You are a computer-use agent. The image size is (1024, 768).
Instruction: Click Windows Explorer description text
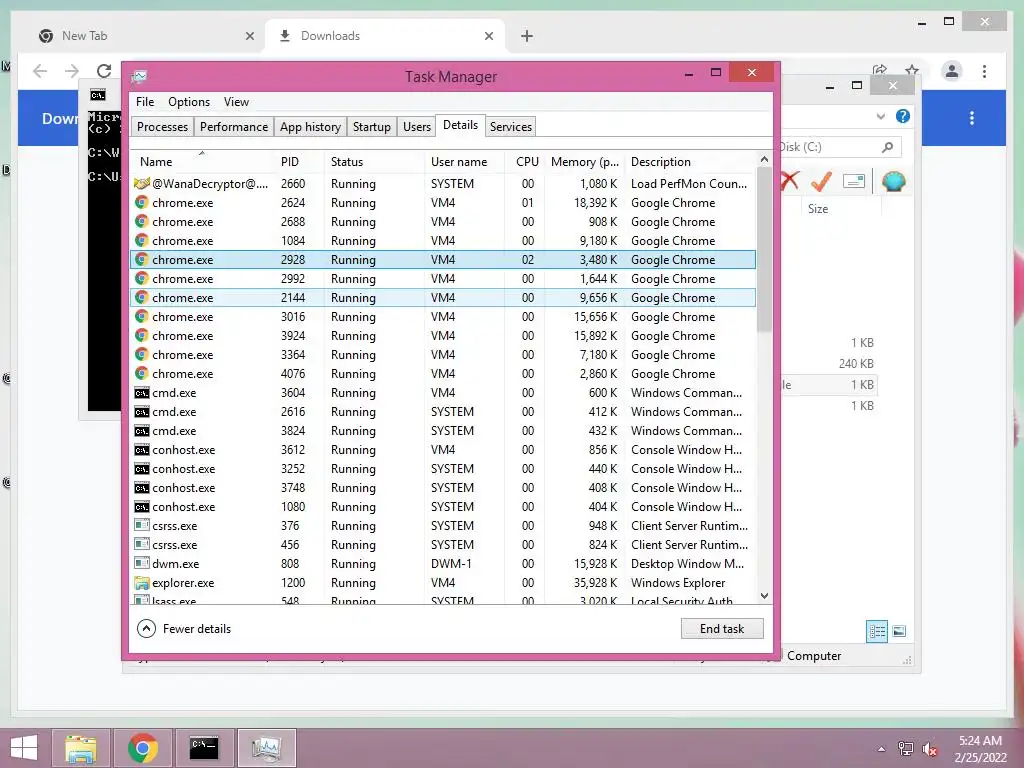point(678,583)
